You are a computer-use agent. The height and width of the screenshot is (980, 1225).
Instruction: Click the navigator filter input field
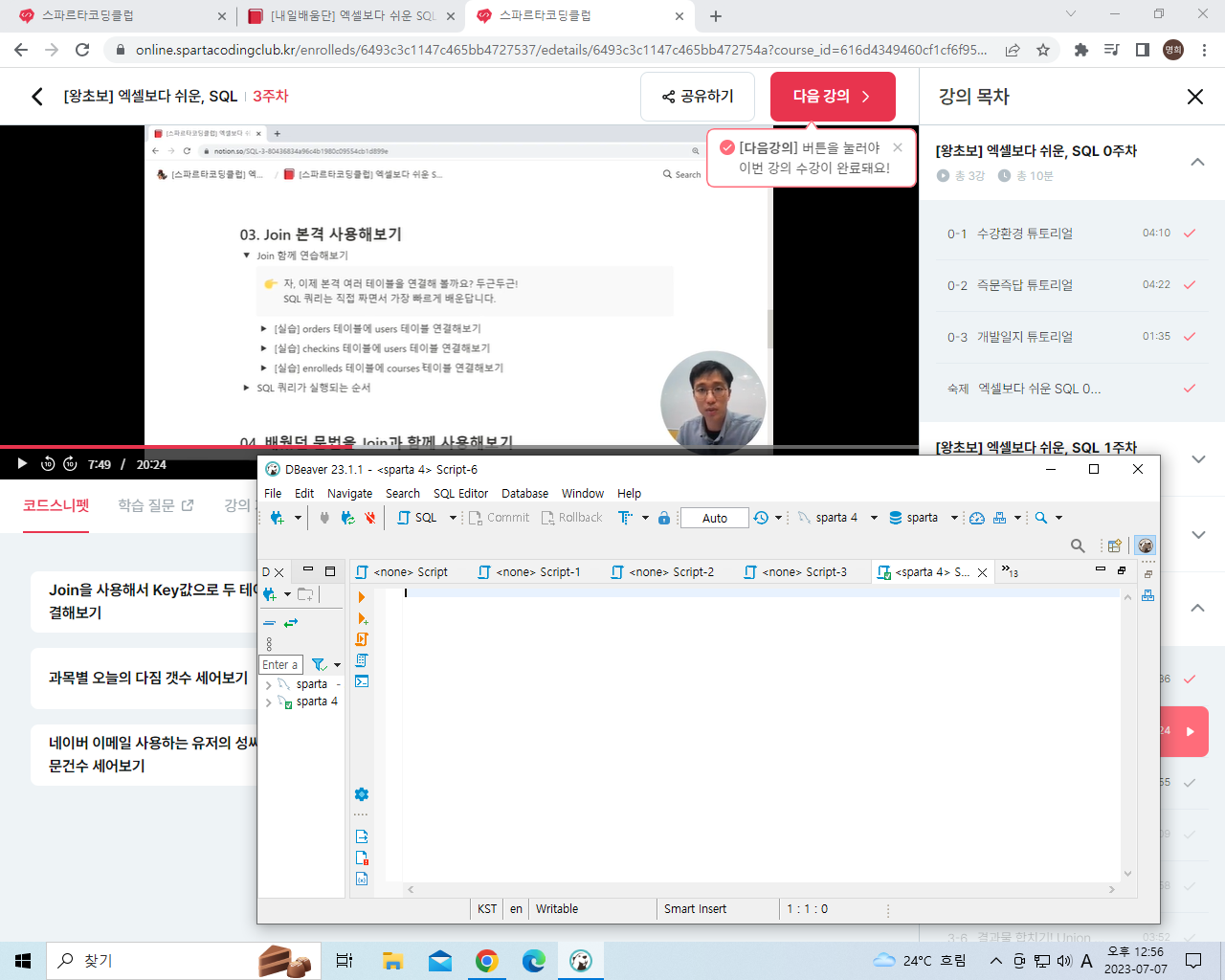280,664
